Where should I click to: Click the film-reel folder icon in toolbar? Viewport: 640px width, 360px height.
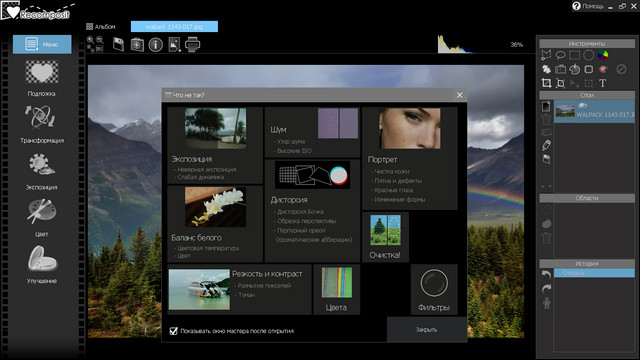pyautogui.click(x=137, y=44)
